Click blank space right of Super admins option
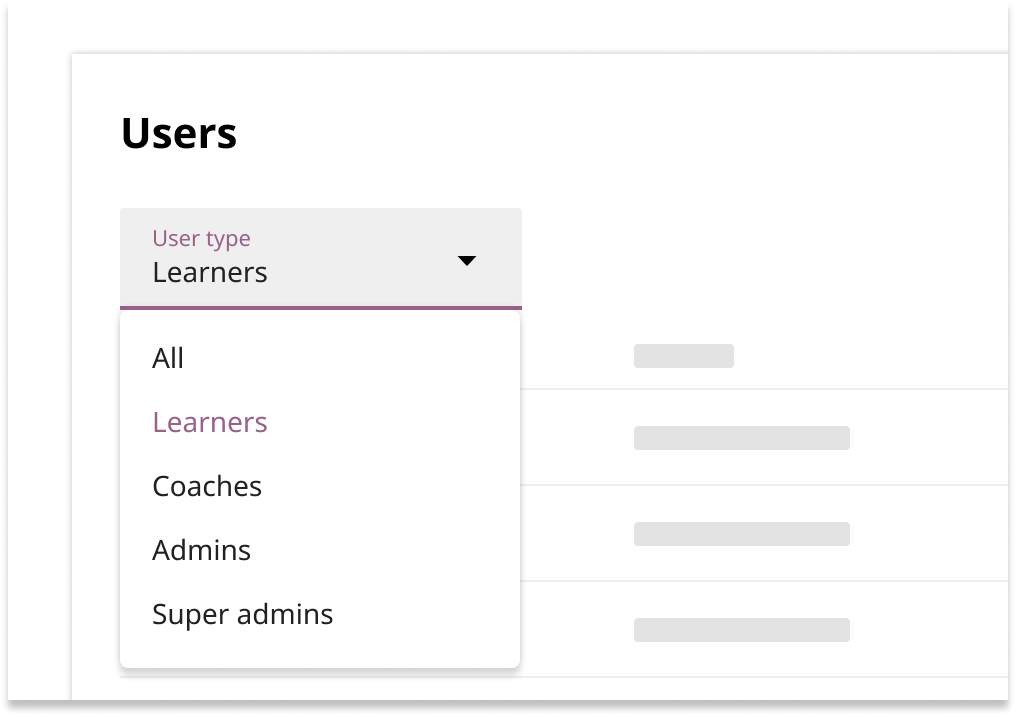The width and height of the screenshot is (1016, 716). (430, 614)
